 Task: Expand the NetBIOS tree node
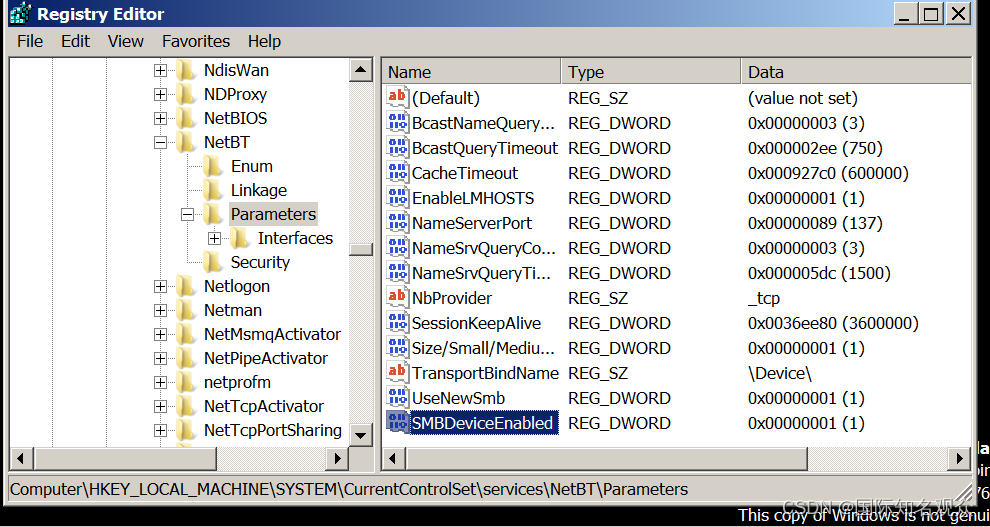(160, 119)
